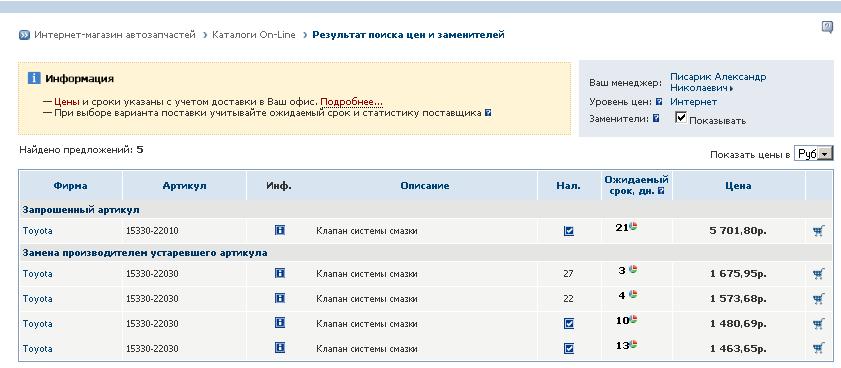The height and width of the screenshot is (368, 841).
Task: Open the info icon for the 1 463,65р. row
Action: (279, 348)
